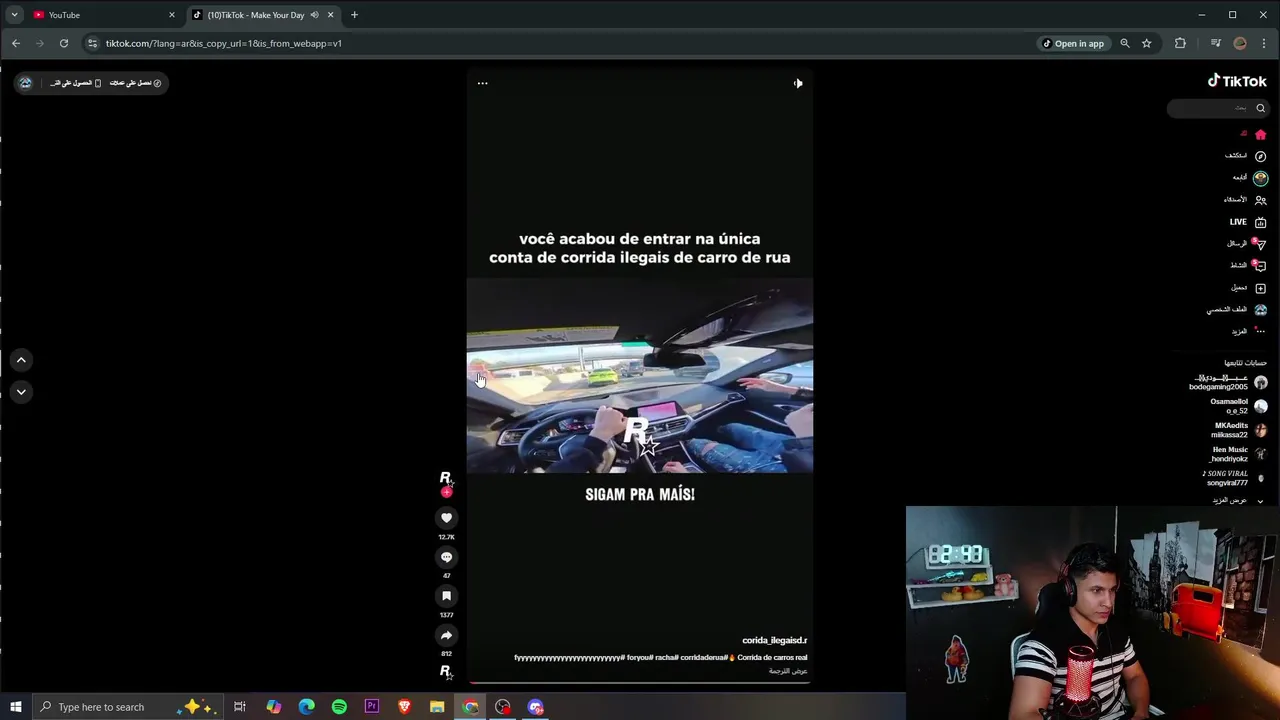Open Osamaellol o_e_52 account

coord(1238,406)
